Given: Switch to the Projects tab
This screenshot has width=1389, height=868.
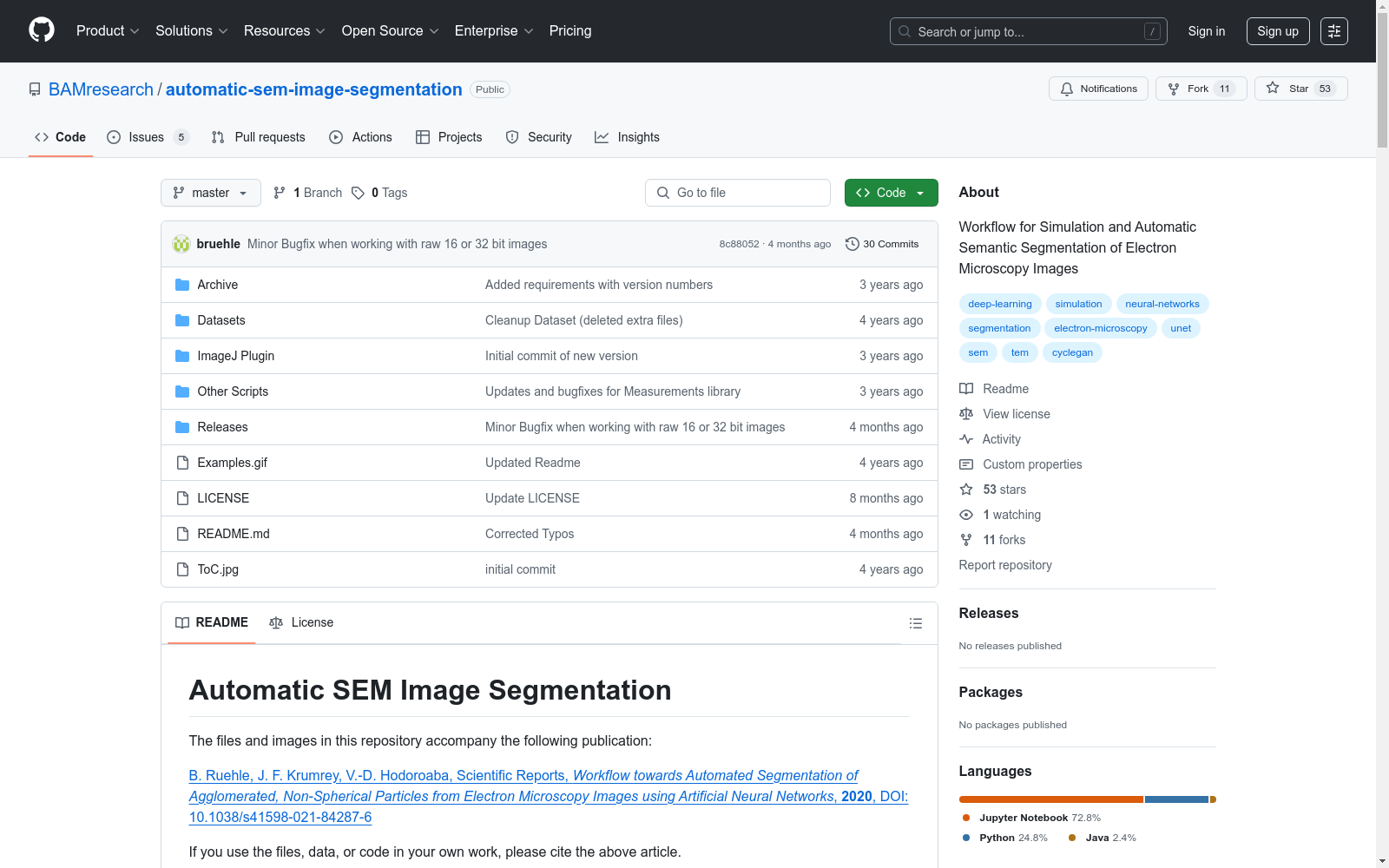Looking at the screenshot, I should point(449,137).
